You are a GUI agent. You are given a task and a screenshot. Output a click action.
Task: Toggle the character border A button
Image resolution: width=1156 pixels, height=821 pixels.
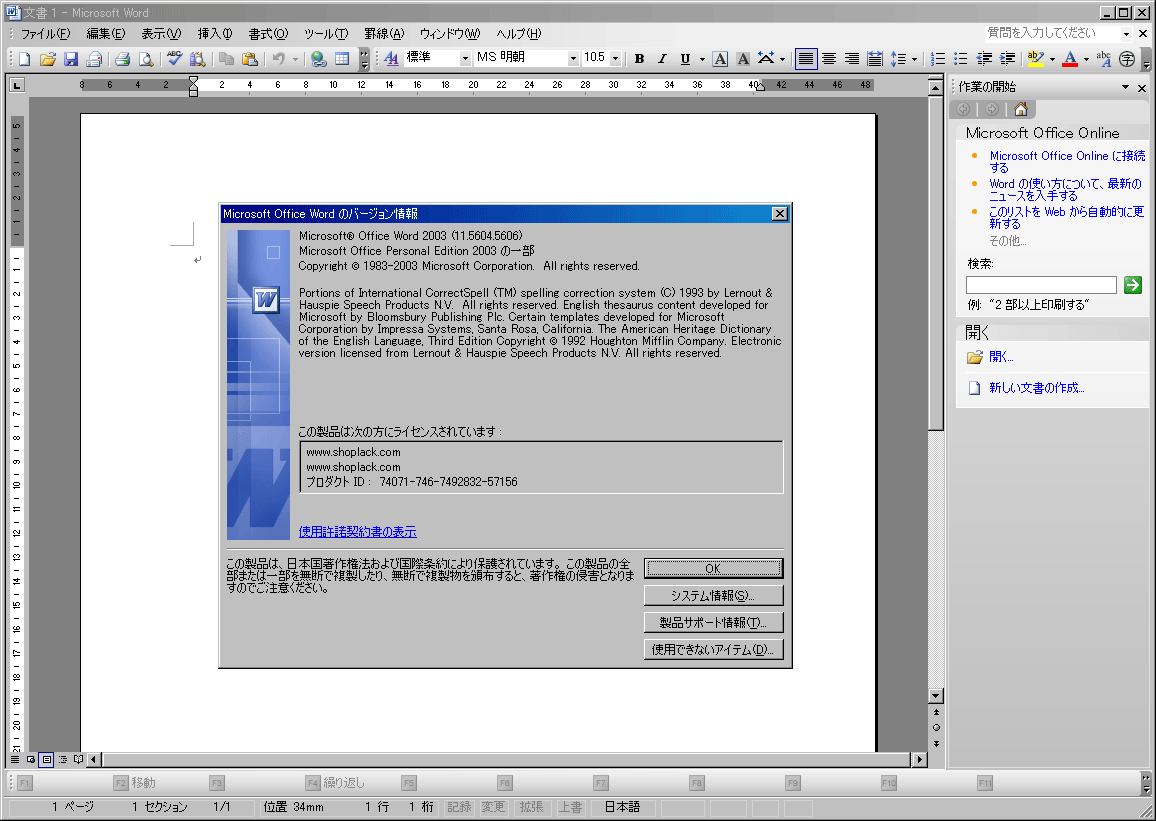pos(720,59)
